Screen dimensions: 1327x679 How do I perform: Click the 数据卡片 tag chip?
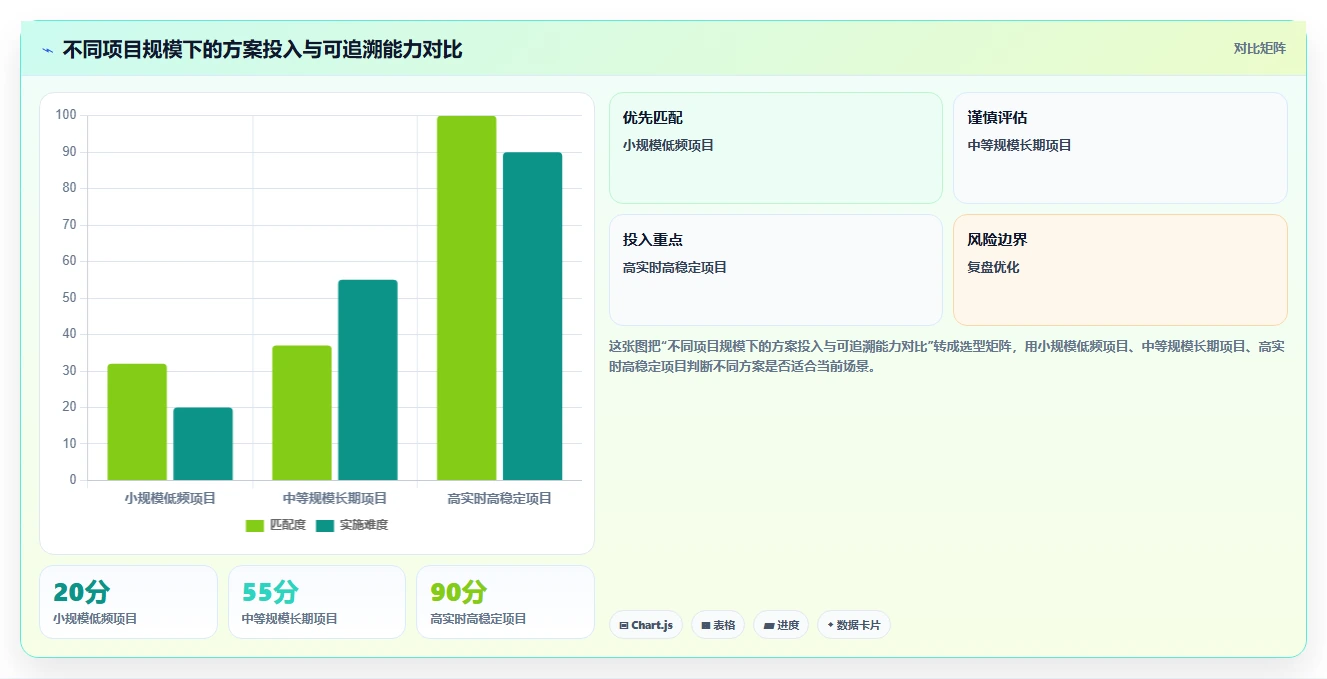coord(854,625)
